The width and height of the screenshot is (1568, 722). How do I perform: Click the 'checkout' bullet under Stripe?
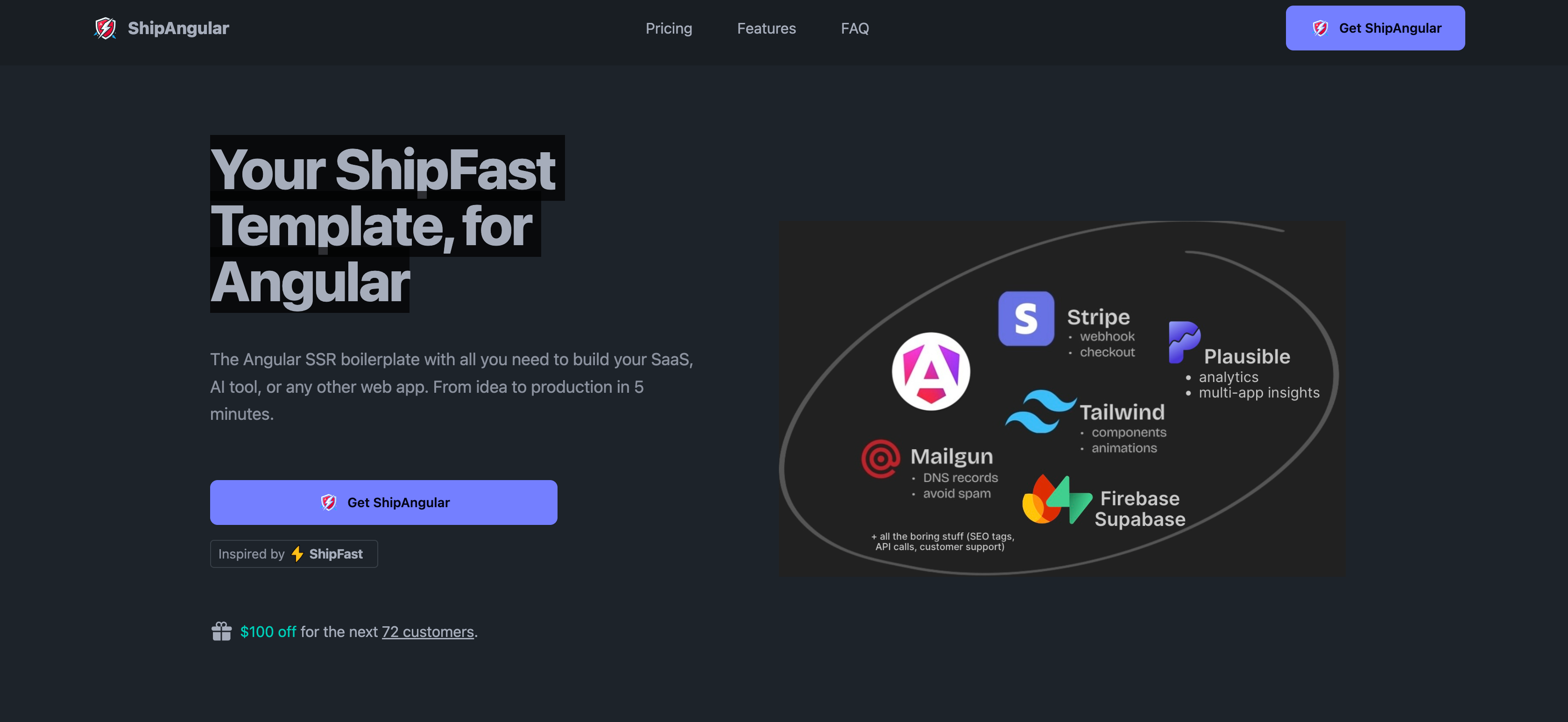1107,352
